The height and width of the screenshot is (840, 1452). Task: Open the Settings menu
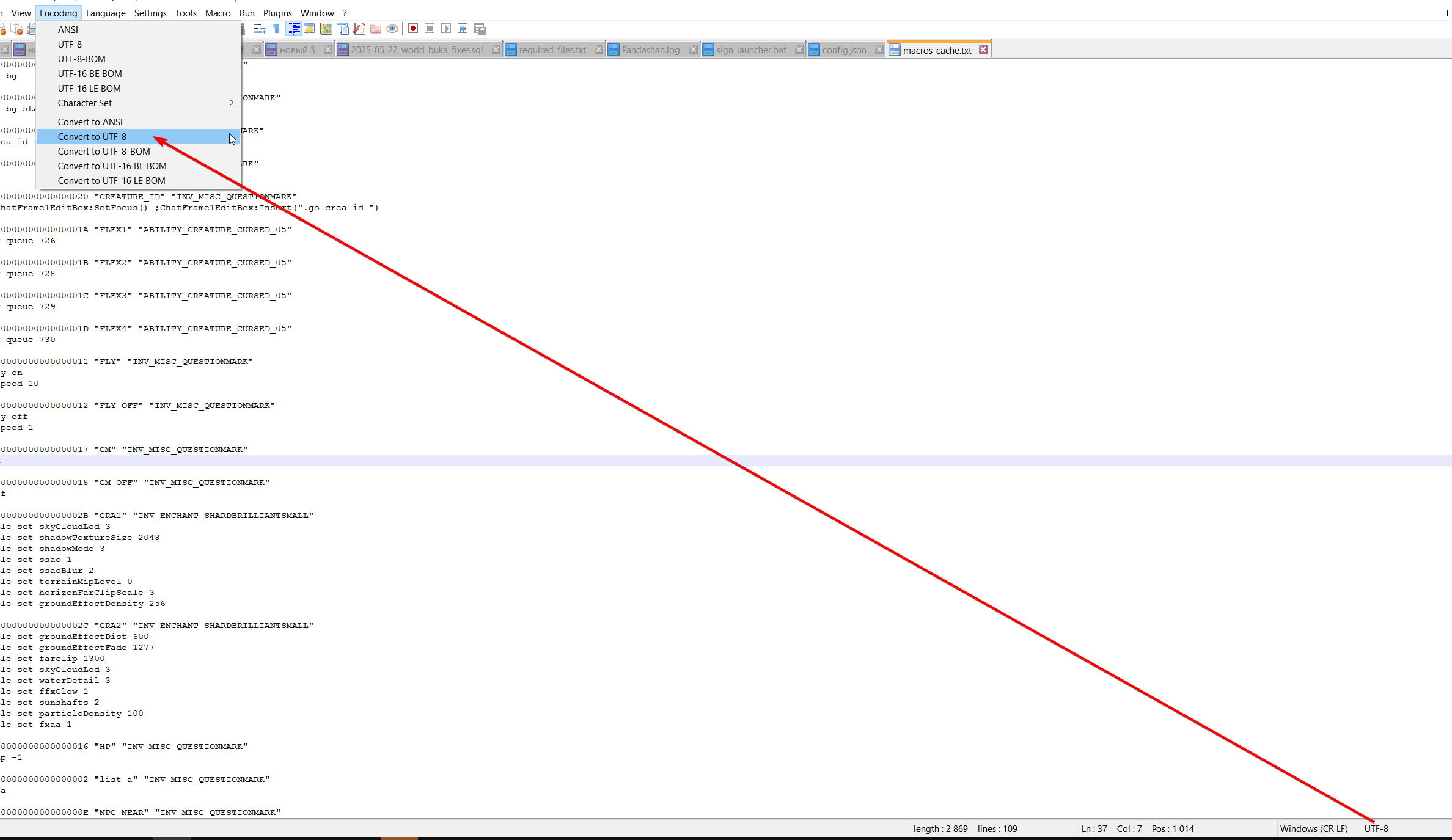tap(150, 13)
